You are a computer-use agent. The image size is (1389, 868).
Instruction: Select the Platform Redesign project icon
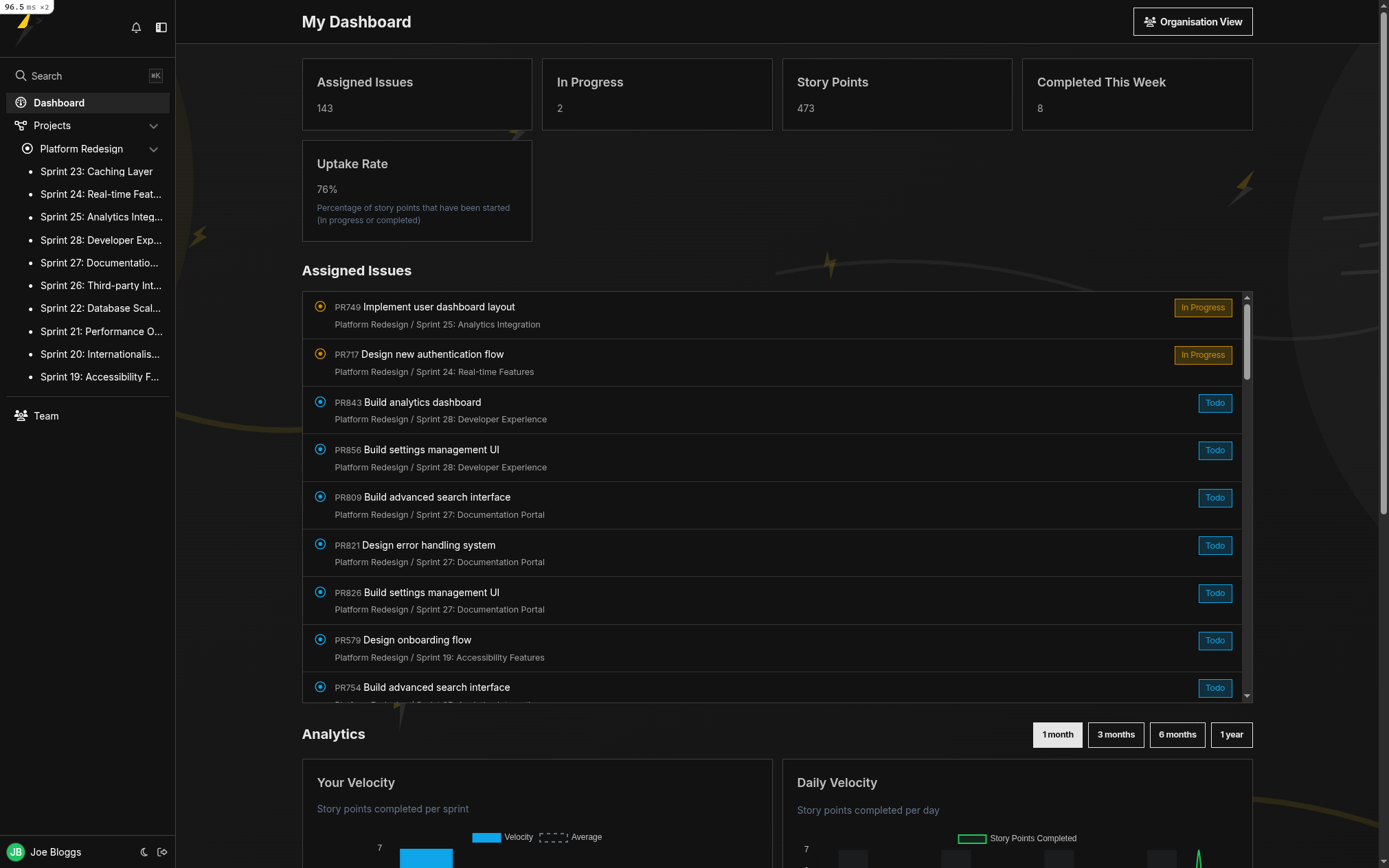[27, 148]
